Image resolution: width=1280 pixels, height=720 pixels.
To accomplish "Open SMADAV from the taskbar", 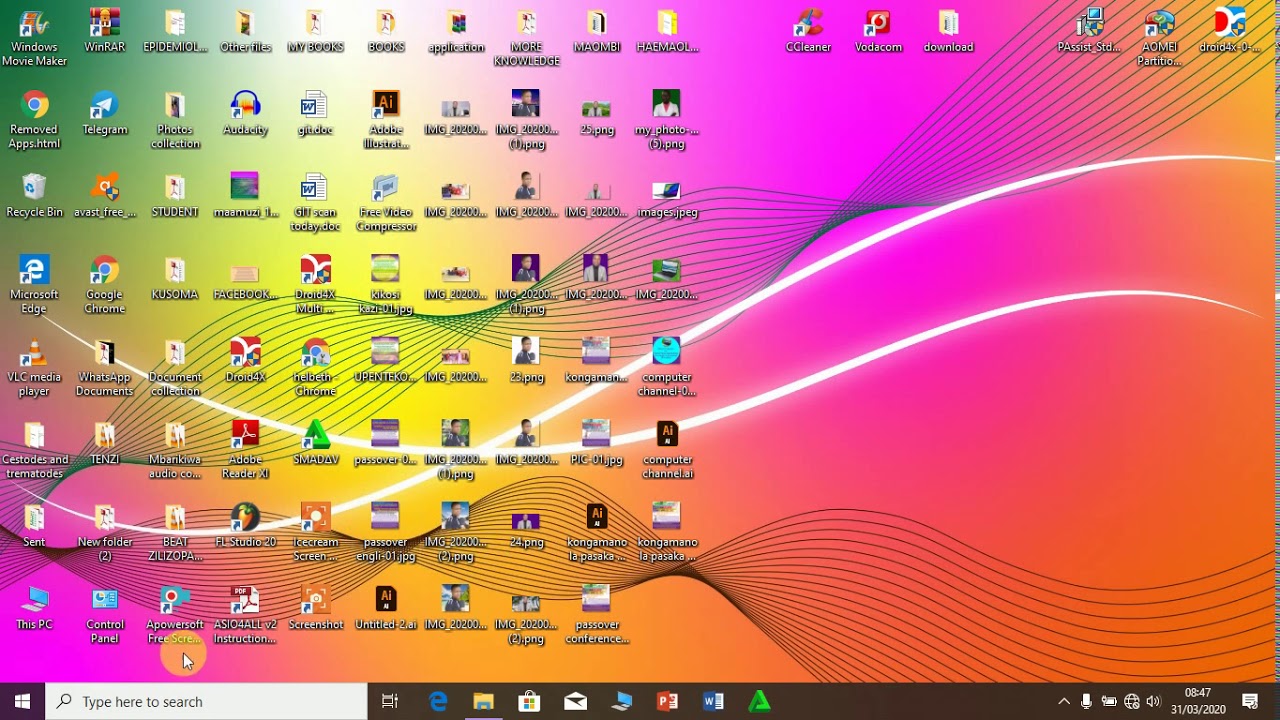I will point(760,701).
